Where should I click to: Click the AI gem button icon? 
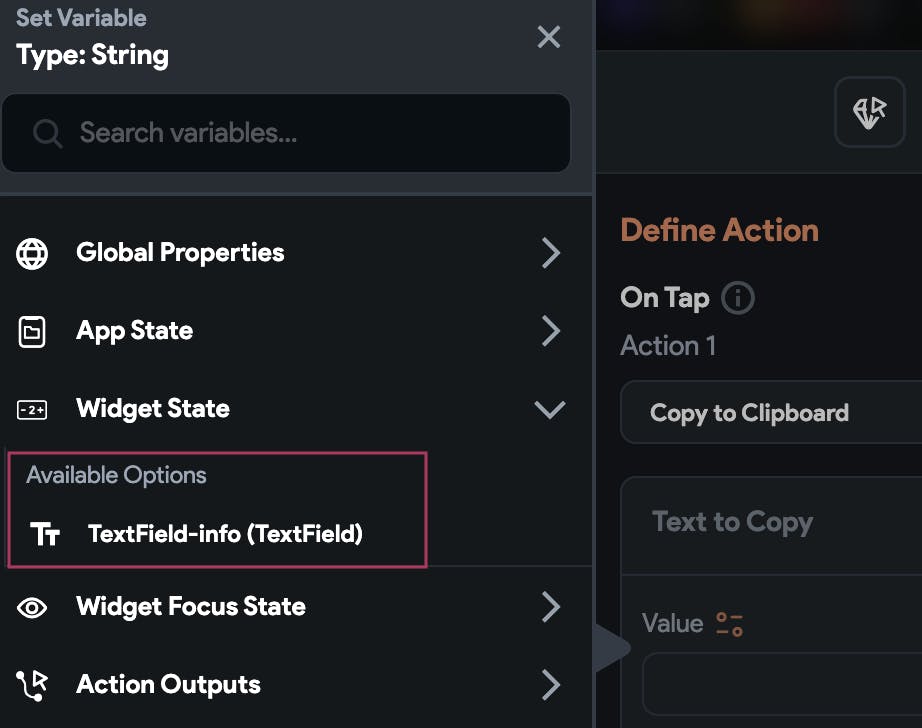point(869,112)
